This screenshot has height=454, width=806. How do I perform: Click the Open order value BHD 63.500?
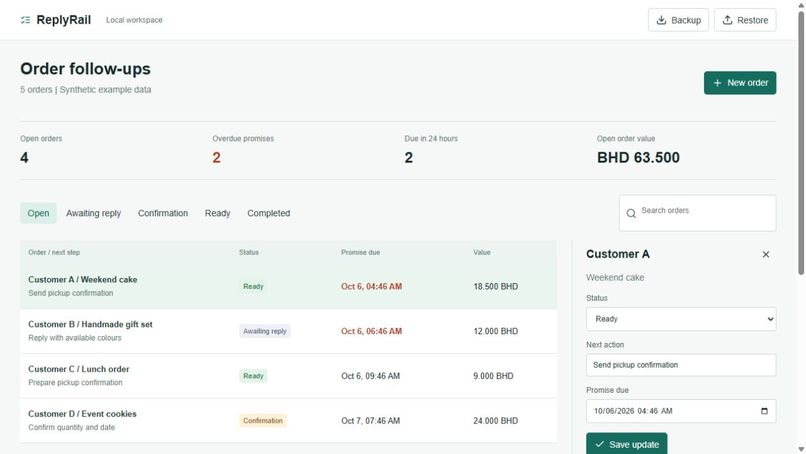638,158
